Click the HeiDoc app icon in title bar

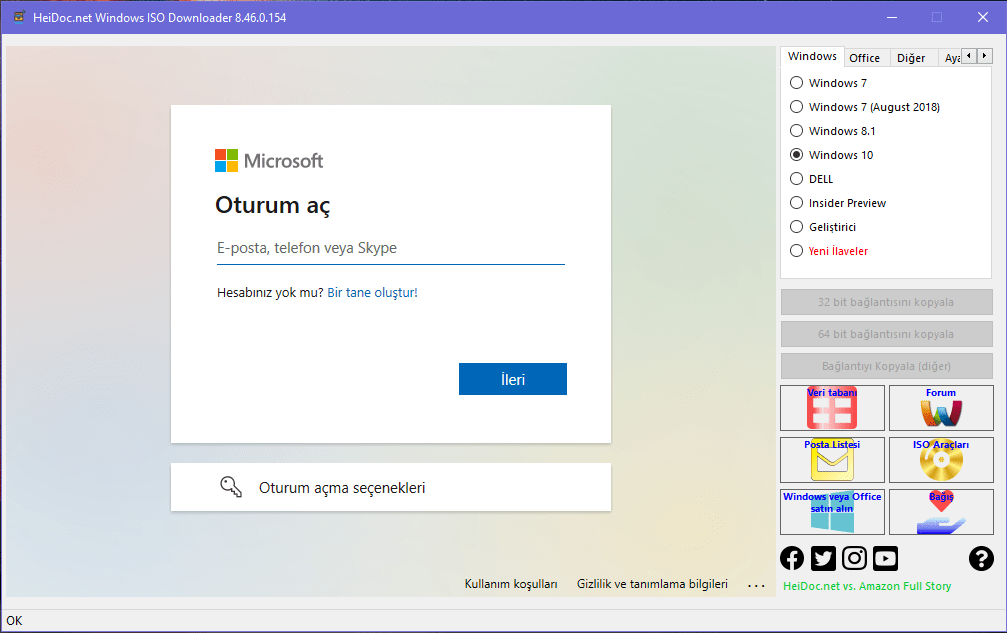[x=19, y=17]
